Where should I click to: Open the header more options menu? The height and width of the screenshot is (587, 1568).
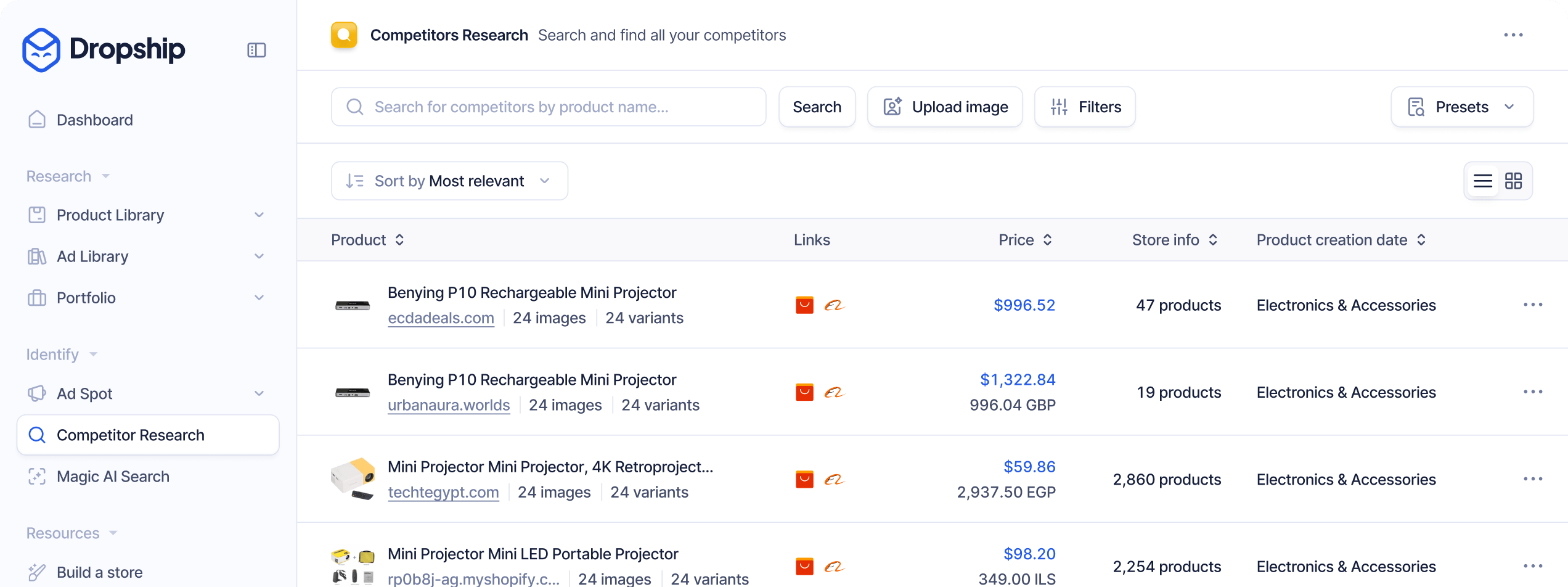pos(1513,35)
